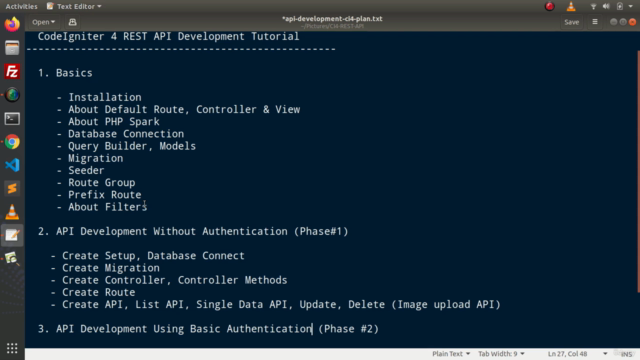Place cursor on '- Installation' line

click(99, 97)
